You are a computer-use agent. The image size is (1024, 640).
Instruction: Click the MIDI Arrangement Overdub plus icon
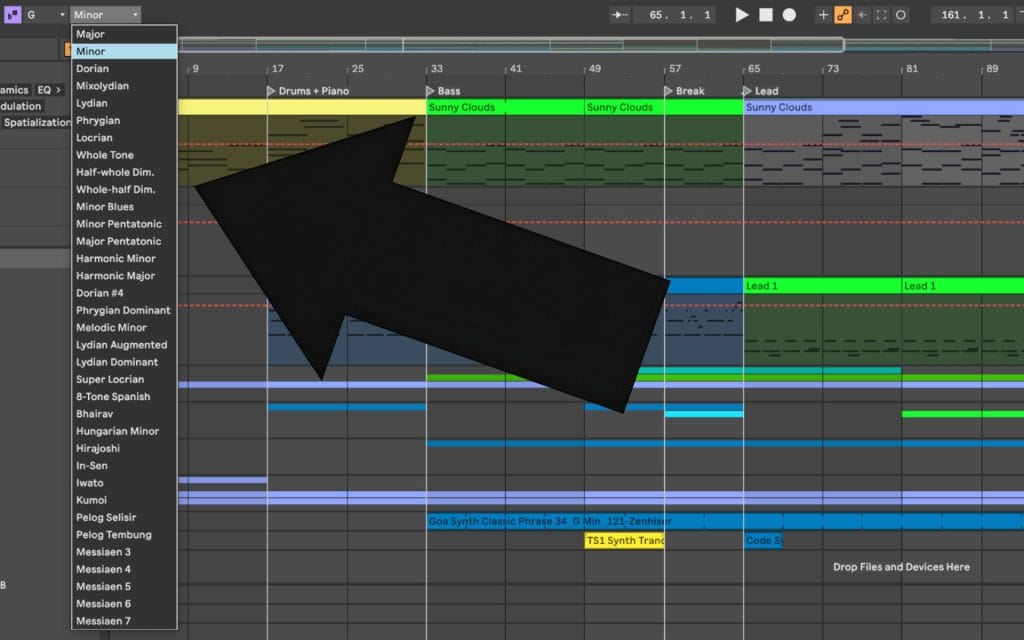click(x=823, y=15)
